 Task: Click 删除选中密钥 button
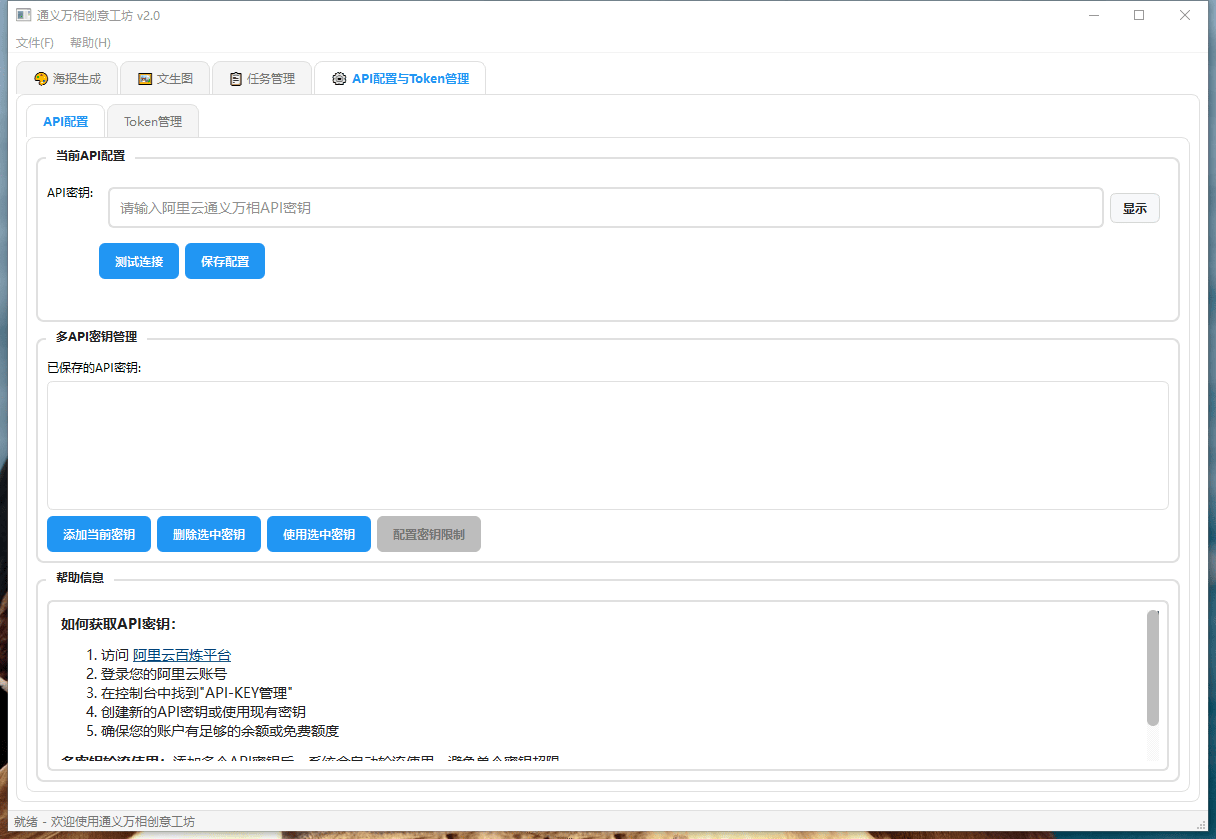[x=209, y=534]
